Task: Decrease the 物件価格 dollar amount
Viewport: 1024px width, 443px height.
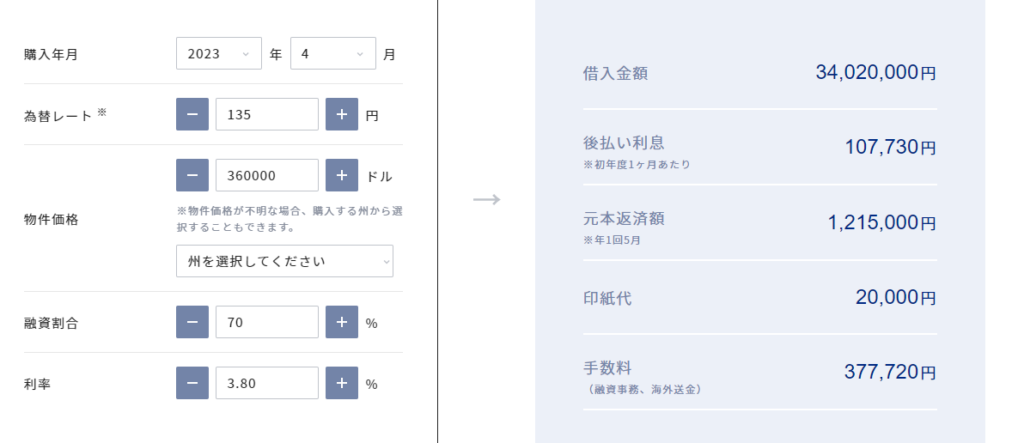Action: (192, 175)
